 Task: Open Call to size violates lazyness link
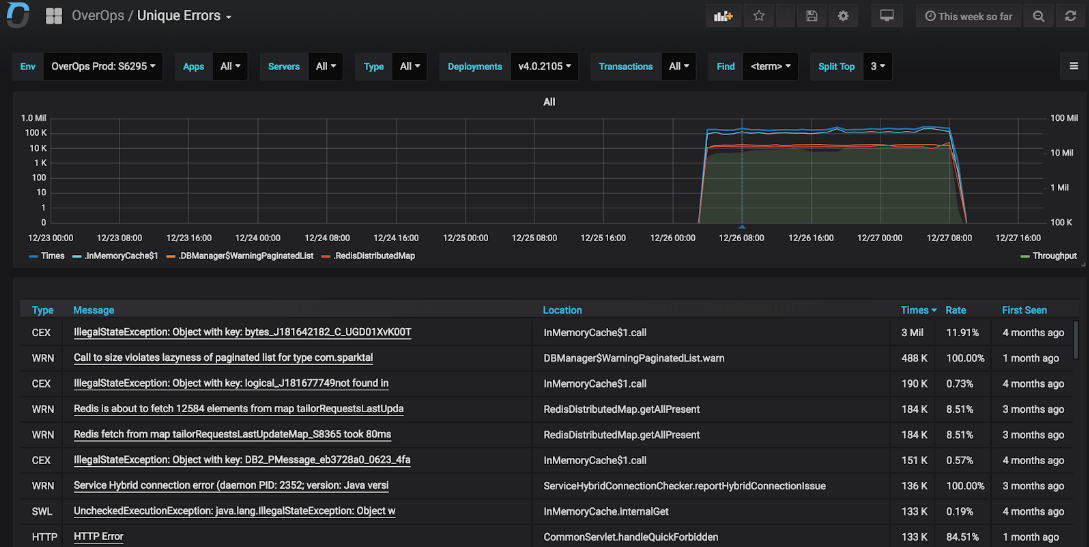223,358
